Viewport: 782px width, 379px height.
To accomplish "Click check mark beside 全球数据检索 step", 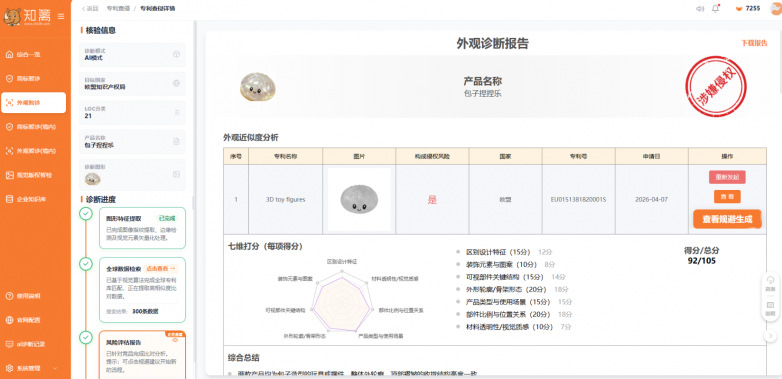I will [86, 264].
